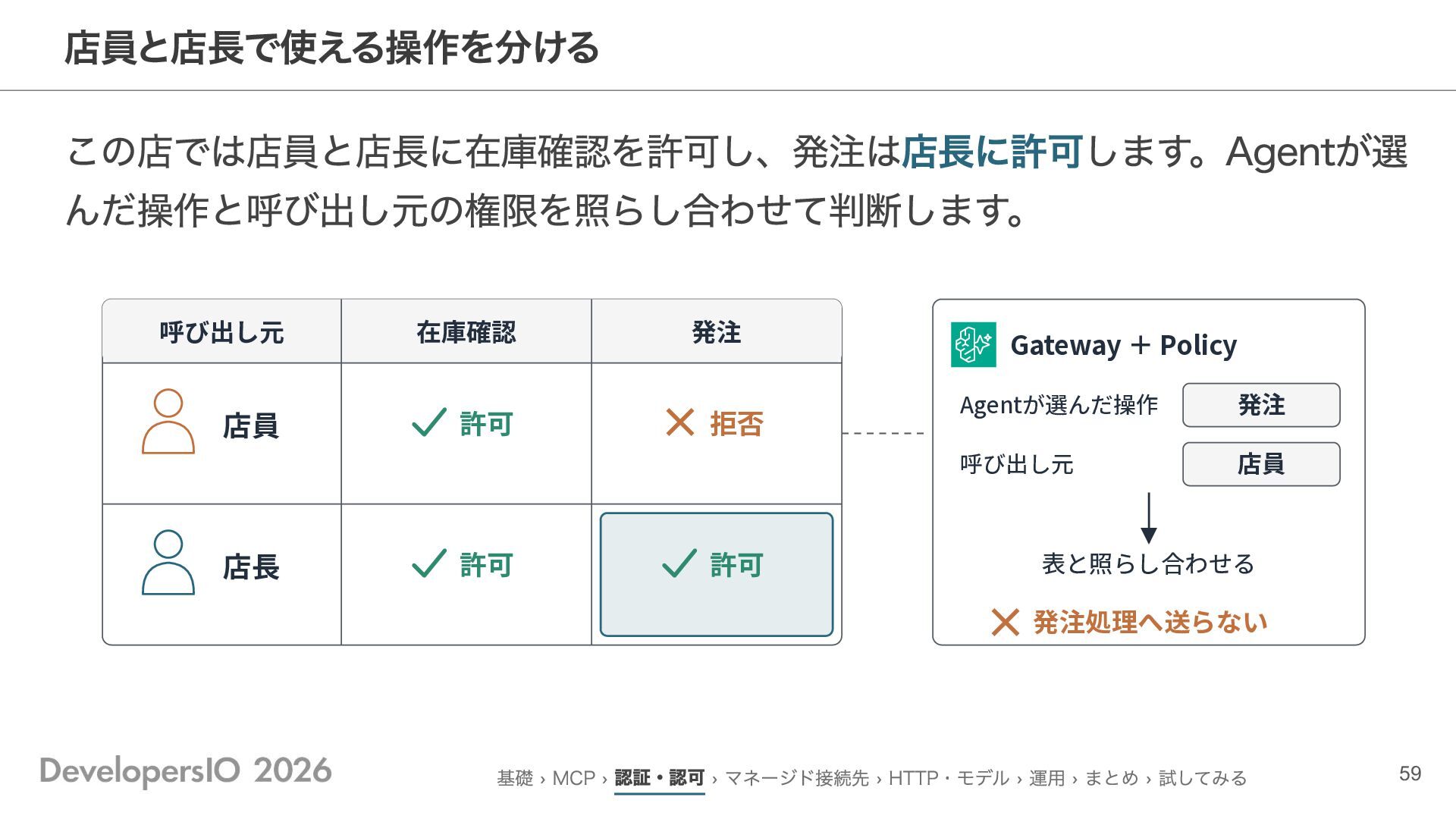
Task: Click the 基礎 breadcrumb item
Action: pos(515,778)
